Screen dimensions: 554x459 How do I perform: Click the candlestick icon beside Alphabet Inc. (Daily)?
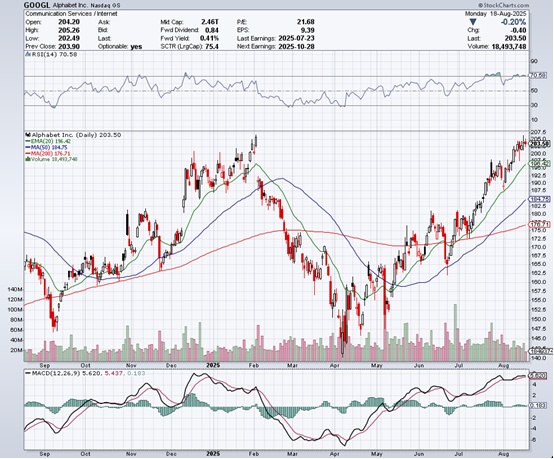(28, 135)
